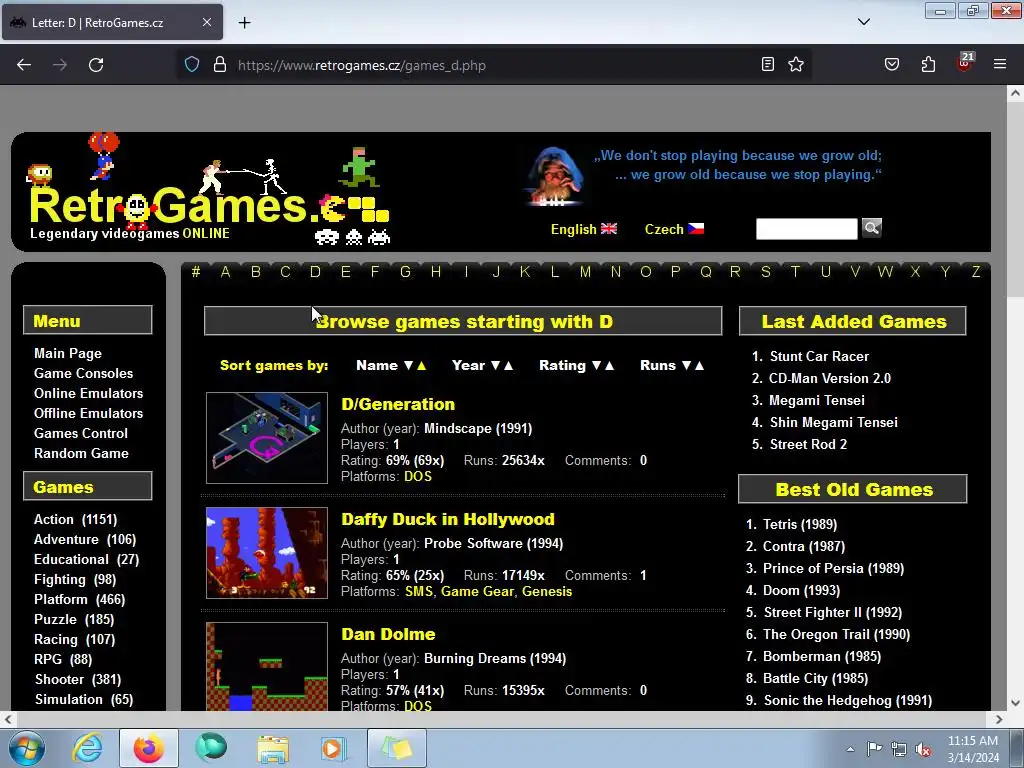1024x768 pixels.
Task: Click the browser back arrow
Action: (24, 65)
